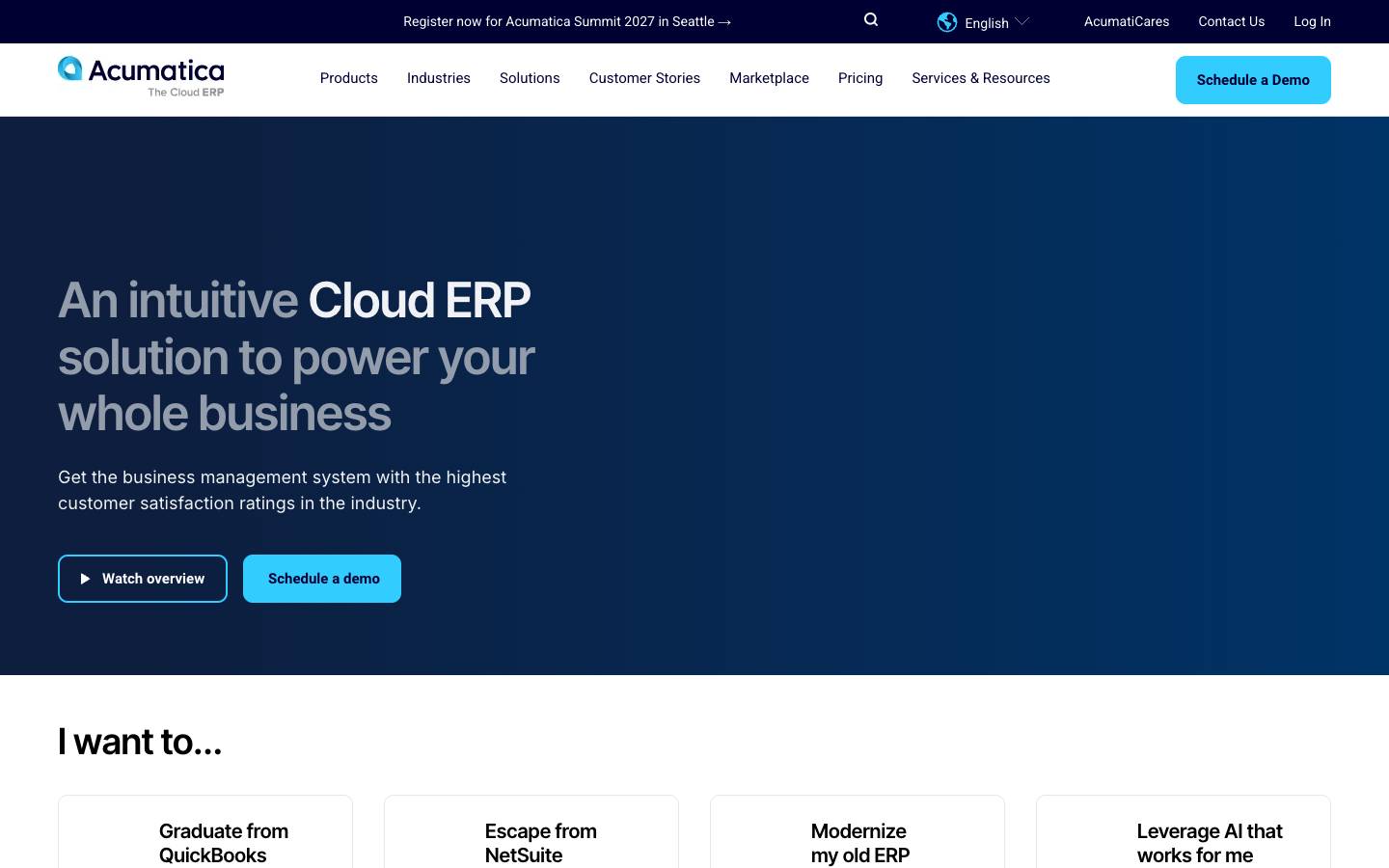Play the Watch overview video
The height and width of the screenshot is (868, 1389).
point(143,579)
